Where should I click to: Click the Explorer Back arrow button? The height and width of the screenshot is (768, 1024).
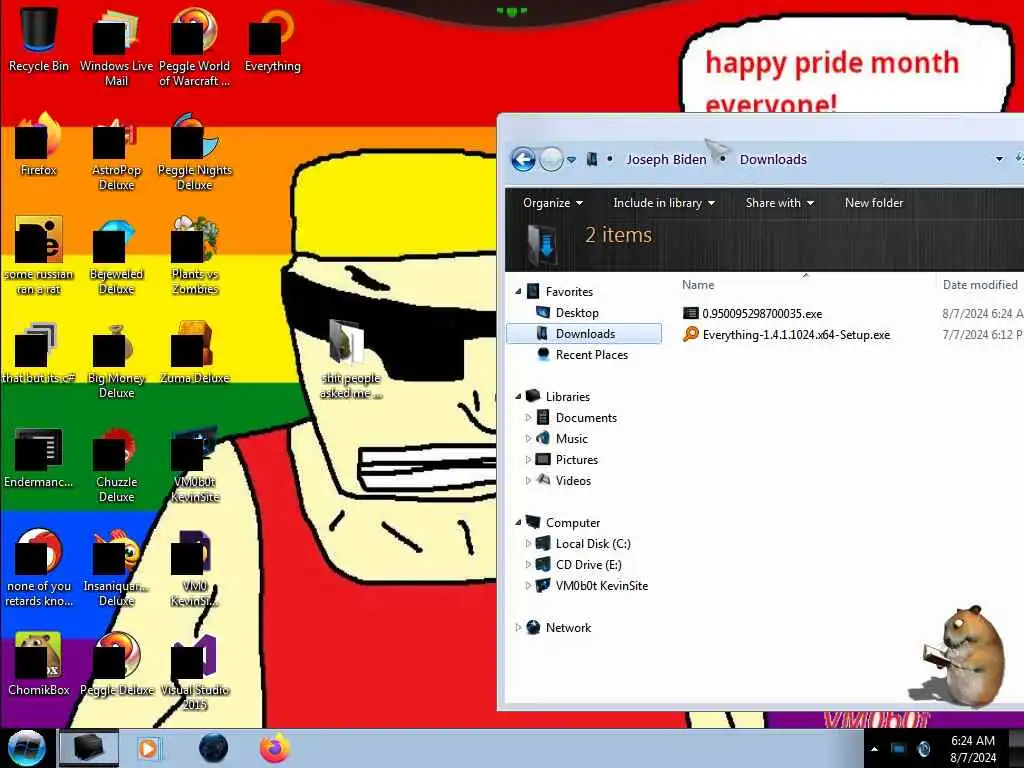pyautogui.click(x=523, y=159)
